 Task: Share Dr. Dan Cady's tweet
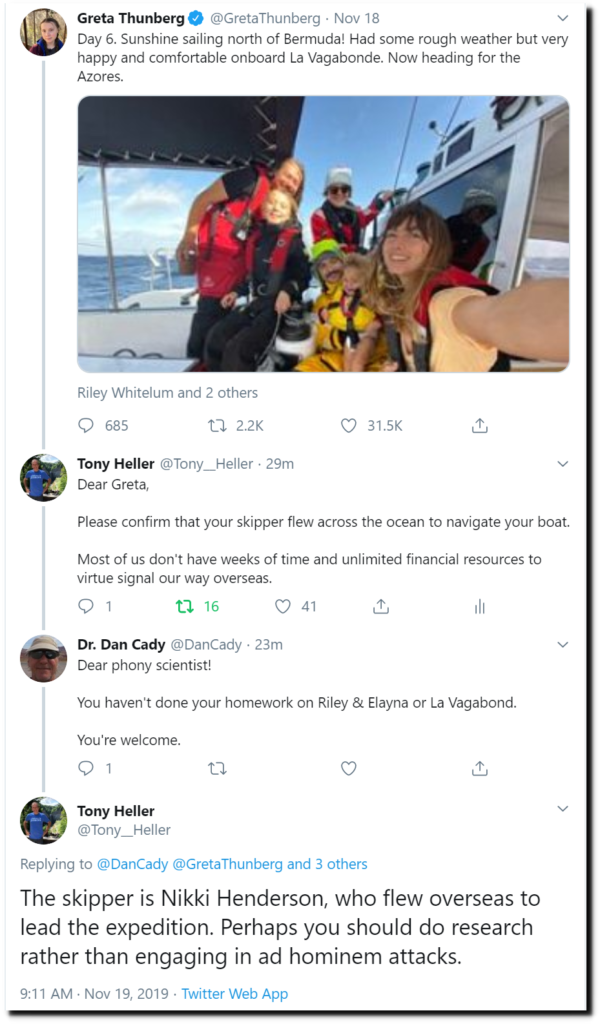[x=480, y=768]
